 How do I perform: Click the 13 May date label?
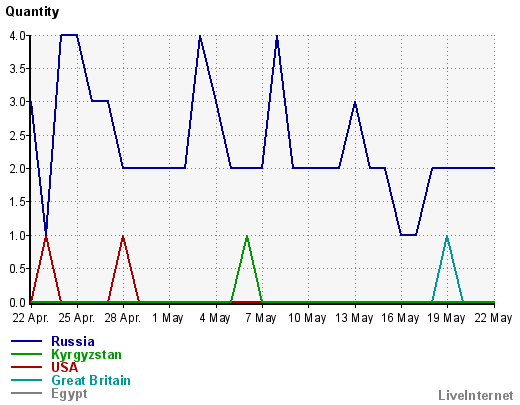point(354,318)
